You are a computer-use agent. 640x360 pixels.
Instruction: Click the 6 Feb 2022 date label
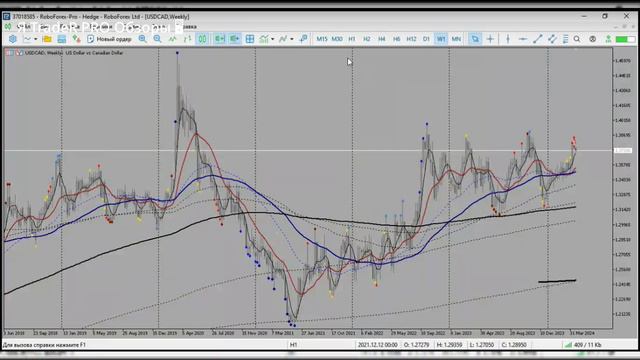pyautogui.click(x=372, y=333)
